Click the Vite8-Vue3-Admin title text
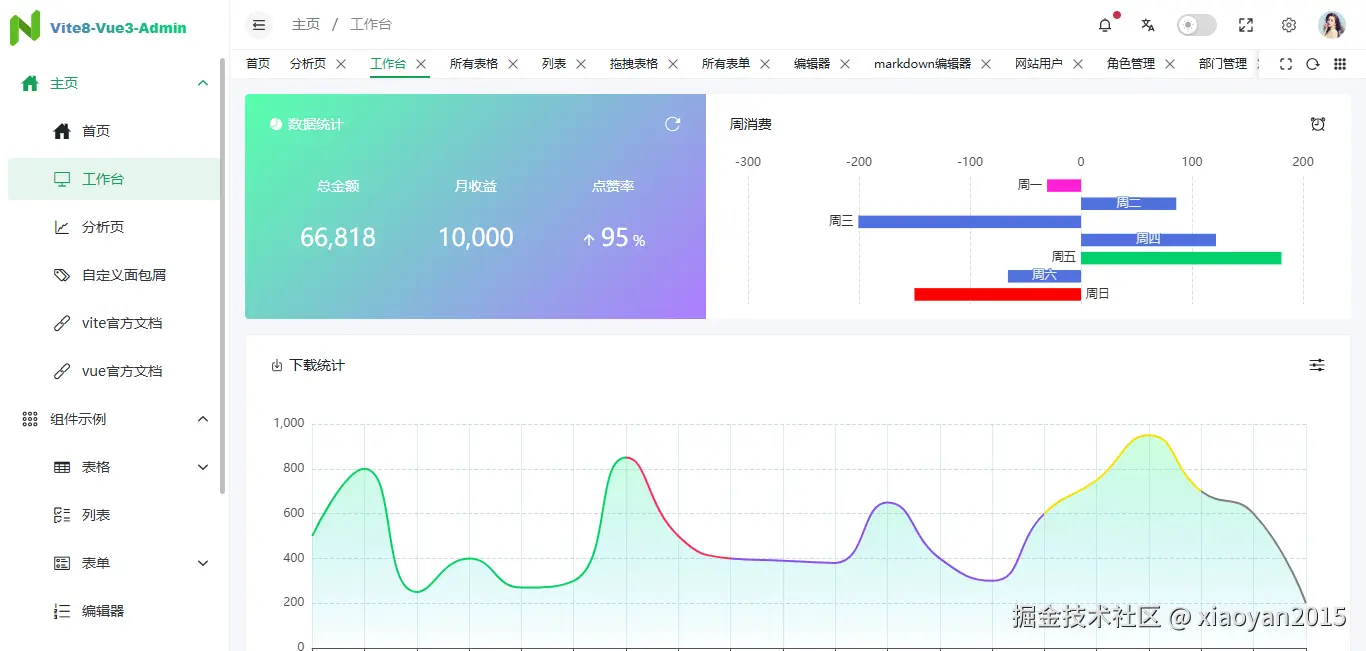Image resolution: width=1366 pixels, height=651 pixels. (x=118, y=28)
